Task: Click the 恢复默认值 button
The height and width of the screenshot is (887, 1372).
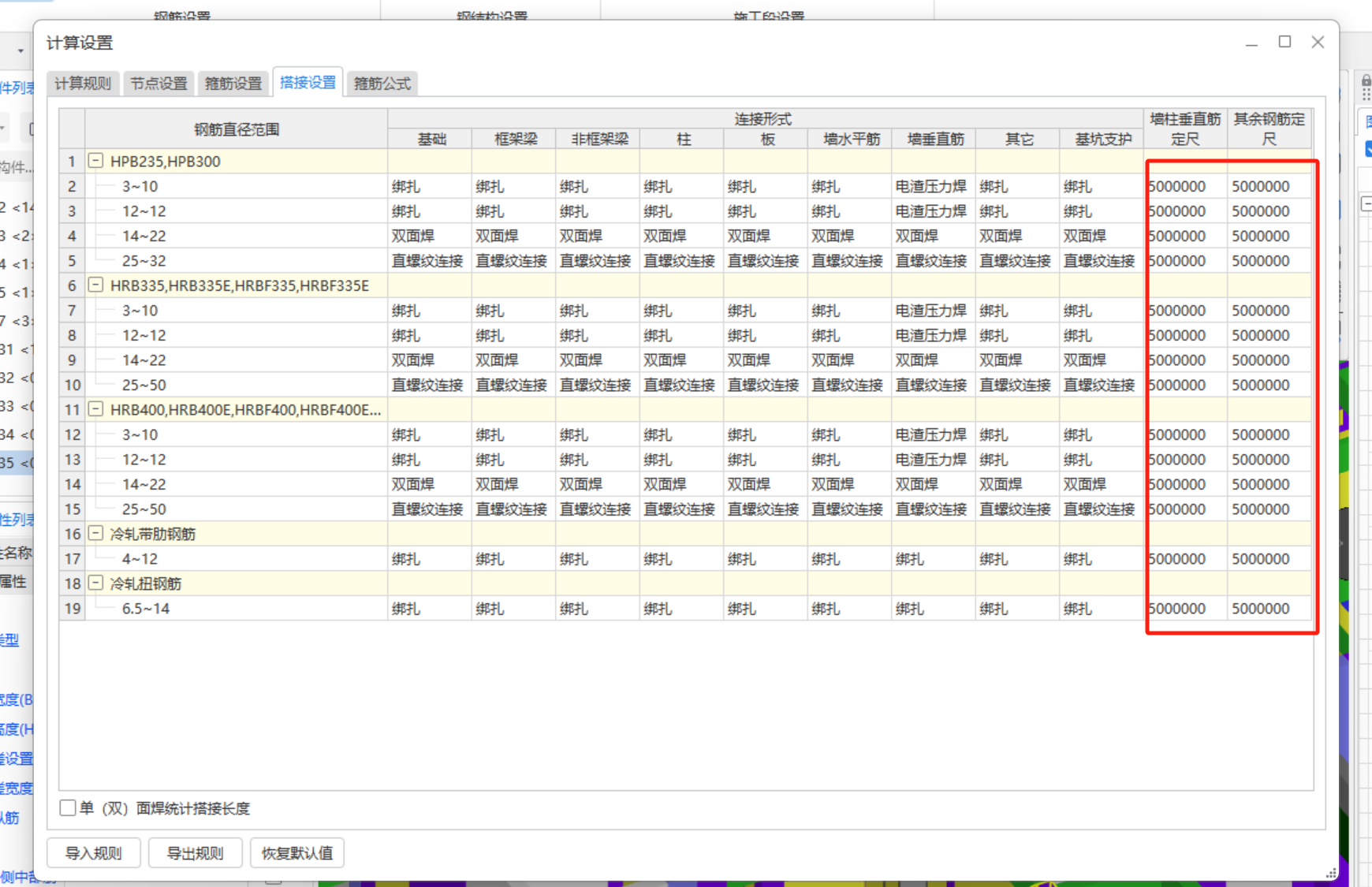Action: point(297,853)
